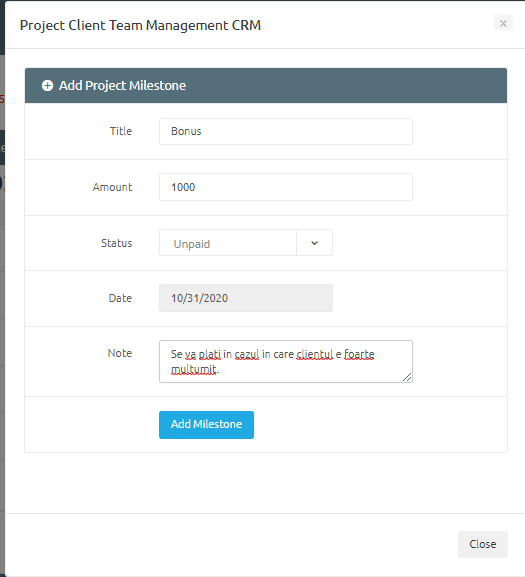
Task: Click the Project Client Team Management CRM title
Action: pyautogui.click(x=140, y=25)
